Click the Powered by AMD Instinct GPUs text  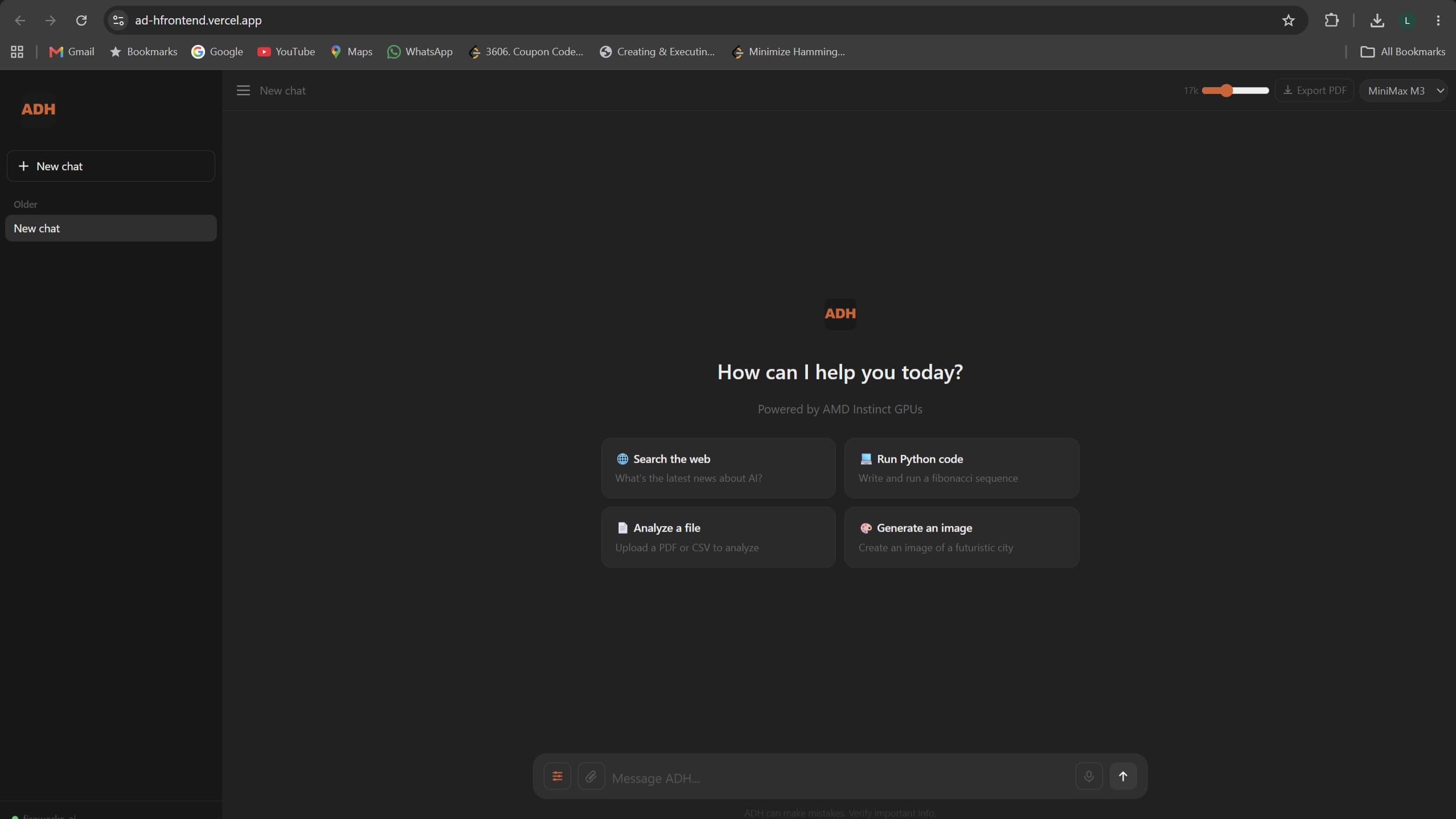coord(840,409)
